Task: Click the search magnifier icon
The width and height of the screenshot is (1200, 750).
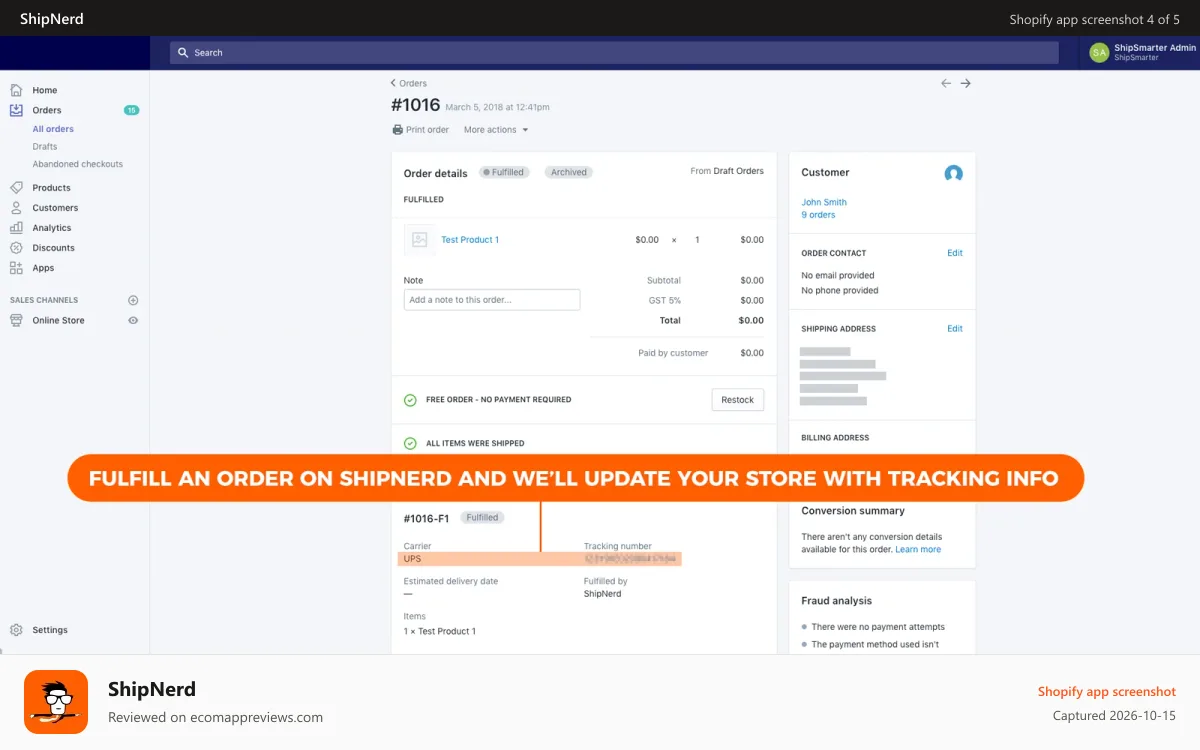Action: click(183, 52)
